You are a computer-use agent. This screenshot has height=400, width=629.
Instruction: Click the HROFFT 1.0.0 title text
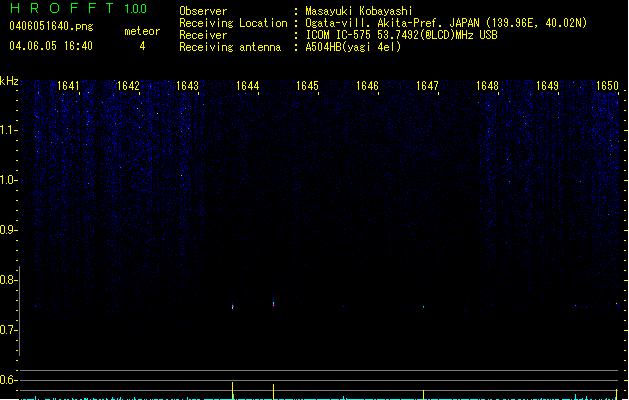pos(79,8)
